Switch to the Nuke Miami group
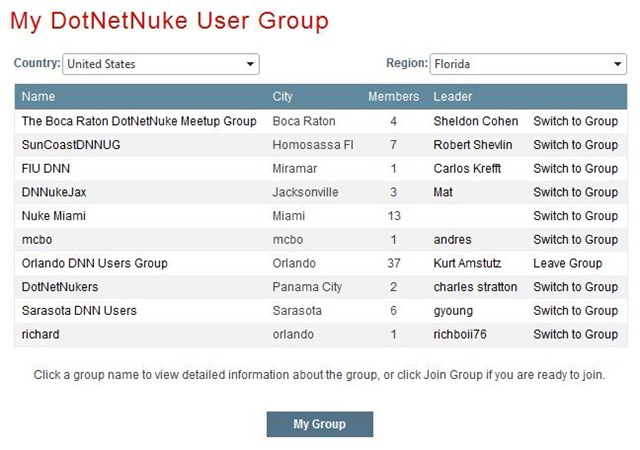This screenshot has width=640, height=450. click(x=576, y=216)
